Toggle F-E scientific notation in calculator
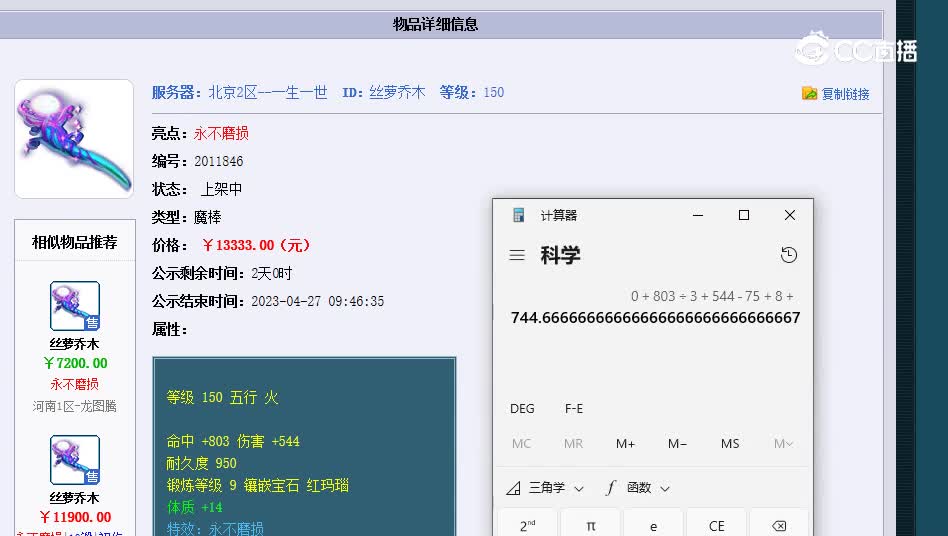 [x=574, y=408]
